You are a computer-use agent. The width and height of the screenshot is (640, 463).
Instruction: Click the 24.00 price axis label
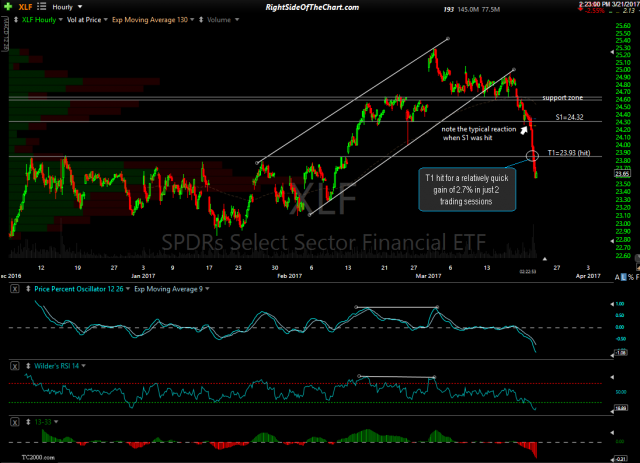point(623,145)
